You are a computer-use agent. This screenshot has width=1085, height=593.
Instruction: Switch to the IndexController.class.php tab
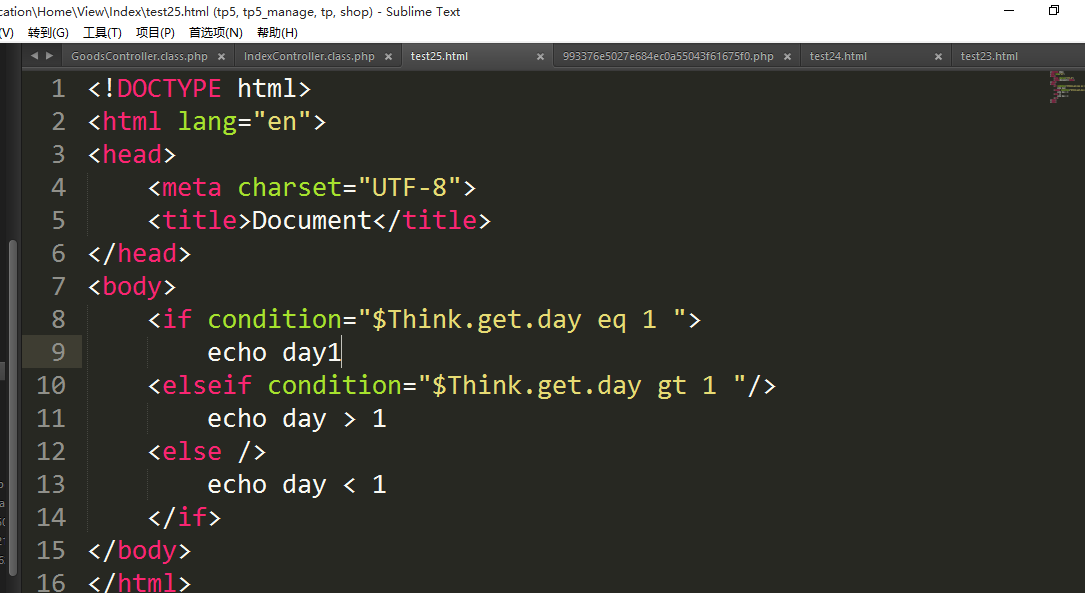pos(309,57)
